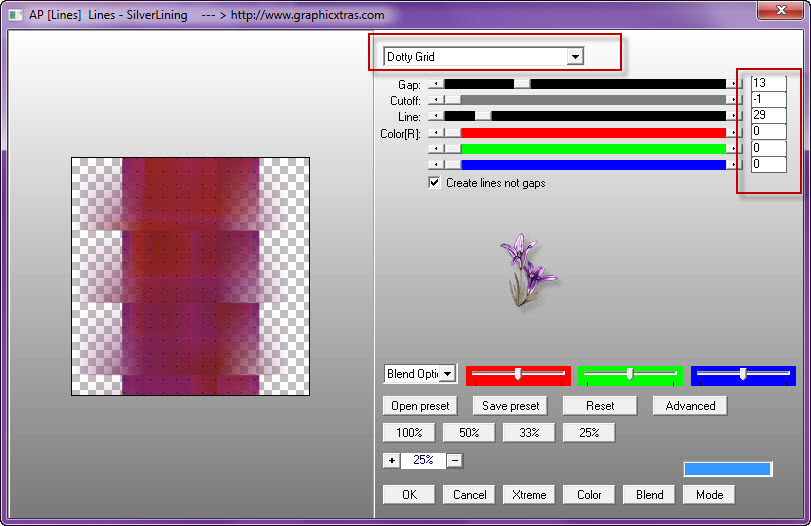Click the Line slider right arrow
Viewport: 811px width, 526px height.
(x=735, y=117)
